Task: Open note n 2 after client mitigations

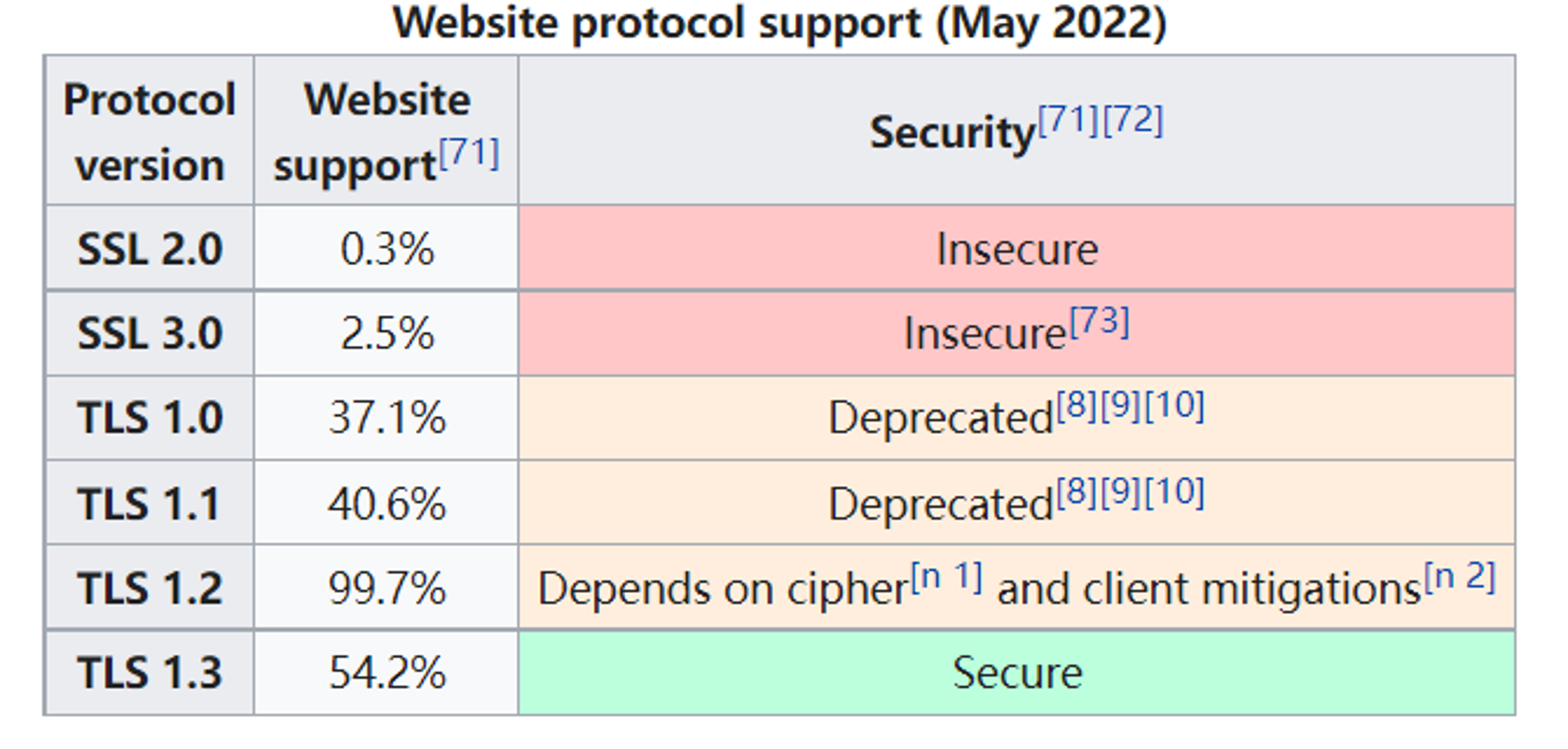Action: [x=1460, y=576]
